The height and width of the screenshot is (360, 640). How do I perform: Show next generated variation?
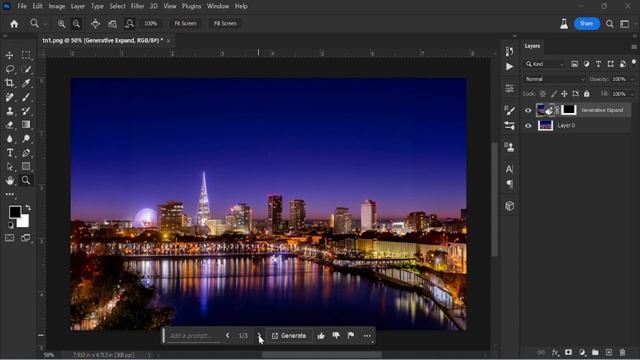click(259, 336)
